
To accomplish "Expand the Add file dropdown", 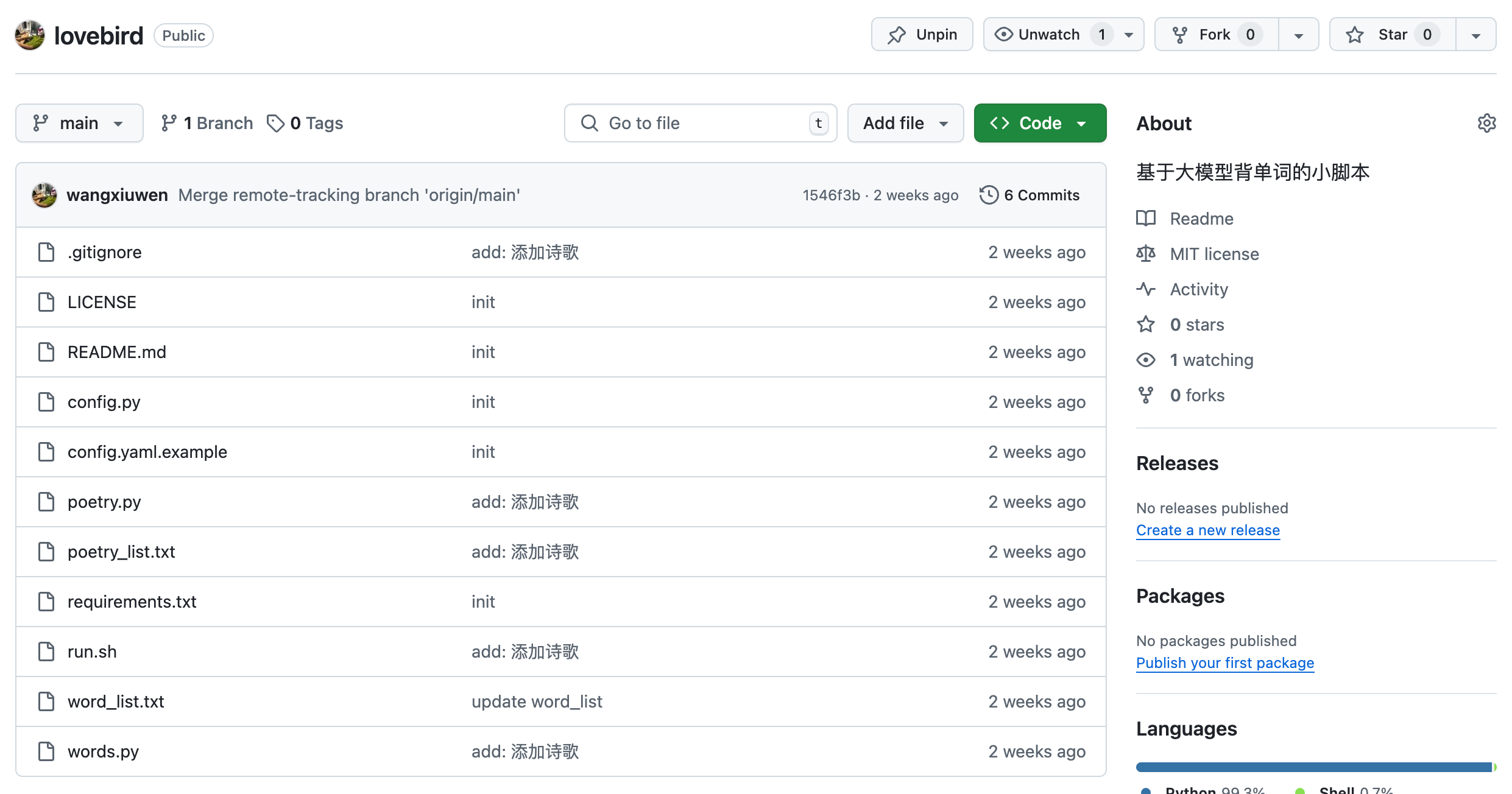I will [905, 123].
